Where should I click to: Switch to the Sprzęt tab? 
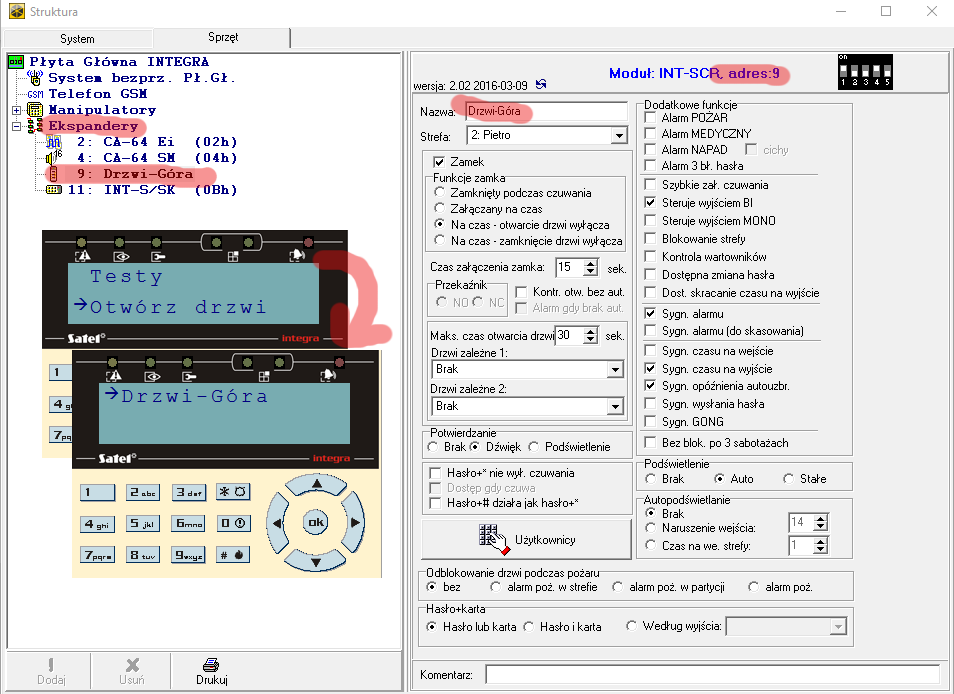223,37
